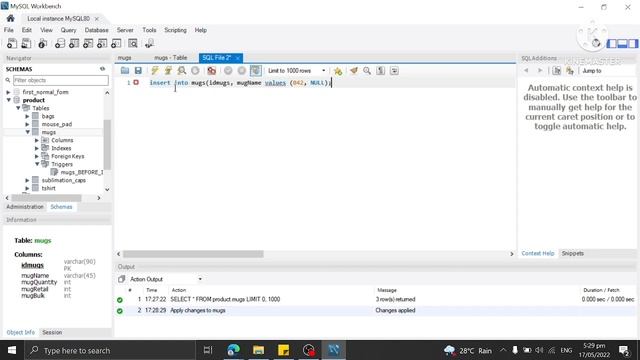Click the create new view icon

tap(88, 43)
